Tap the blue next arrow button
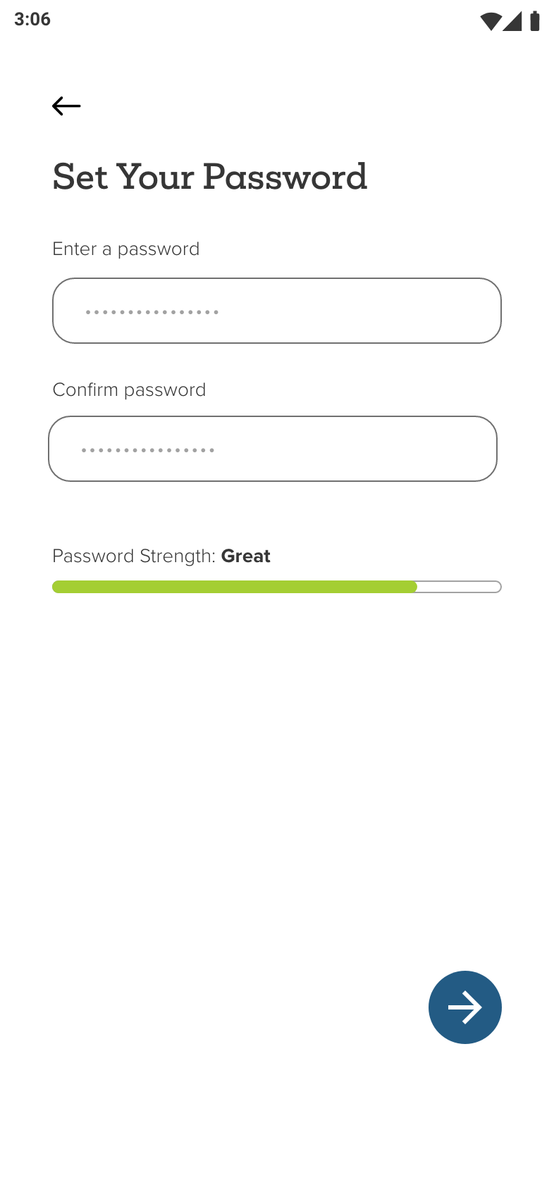 coord(464,1007)
